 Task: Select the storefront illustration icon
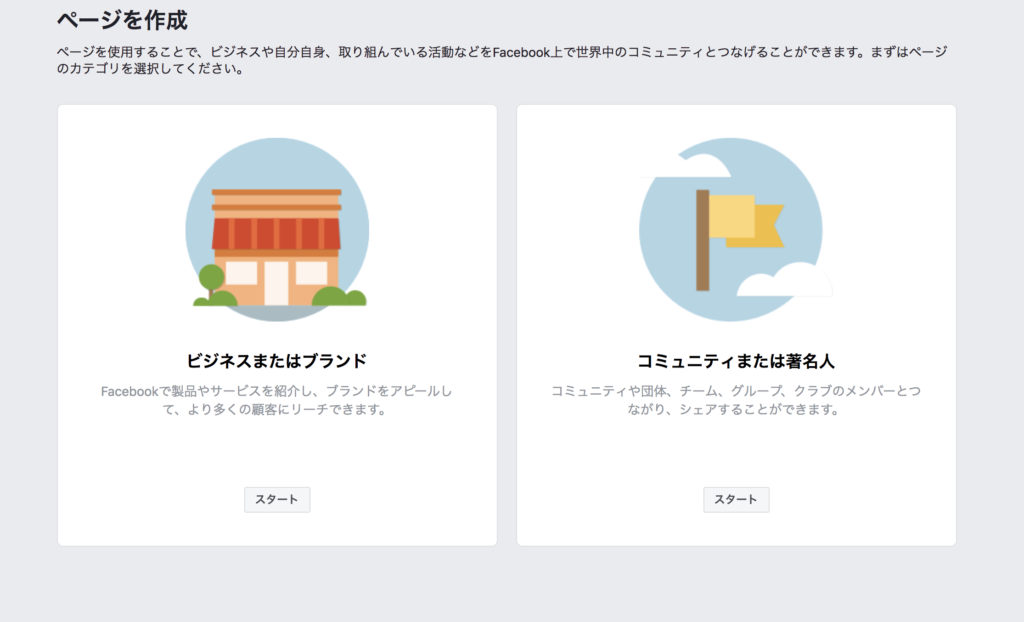coord(277,229)
